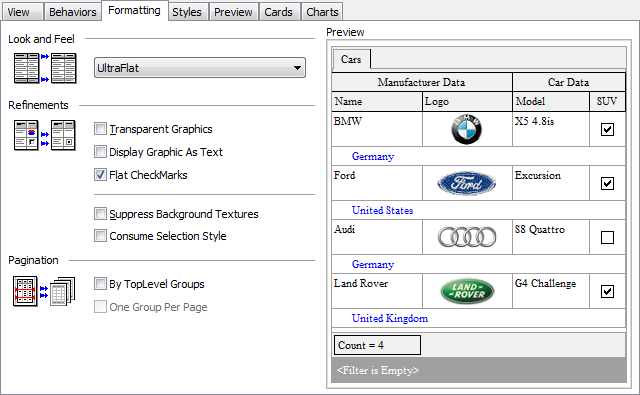Sort by the Name column header
640x395 pixels.
(x=377, y=101)
